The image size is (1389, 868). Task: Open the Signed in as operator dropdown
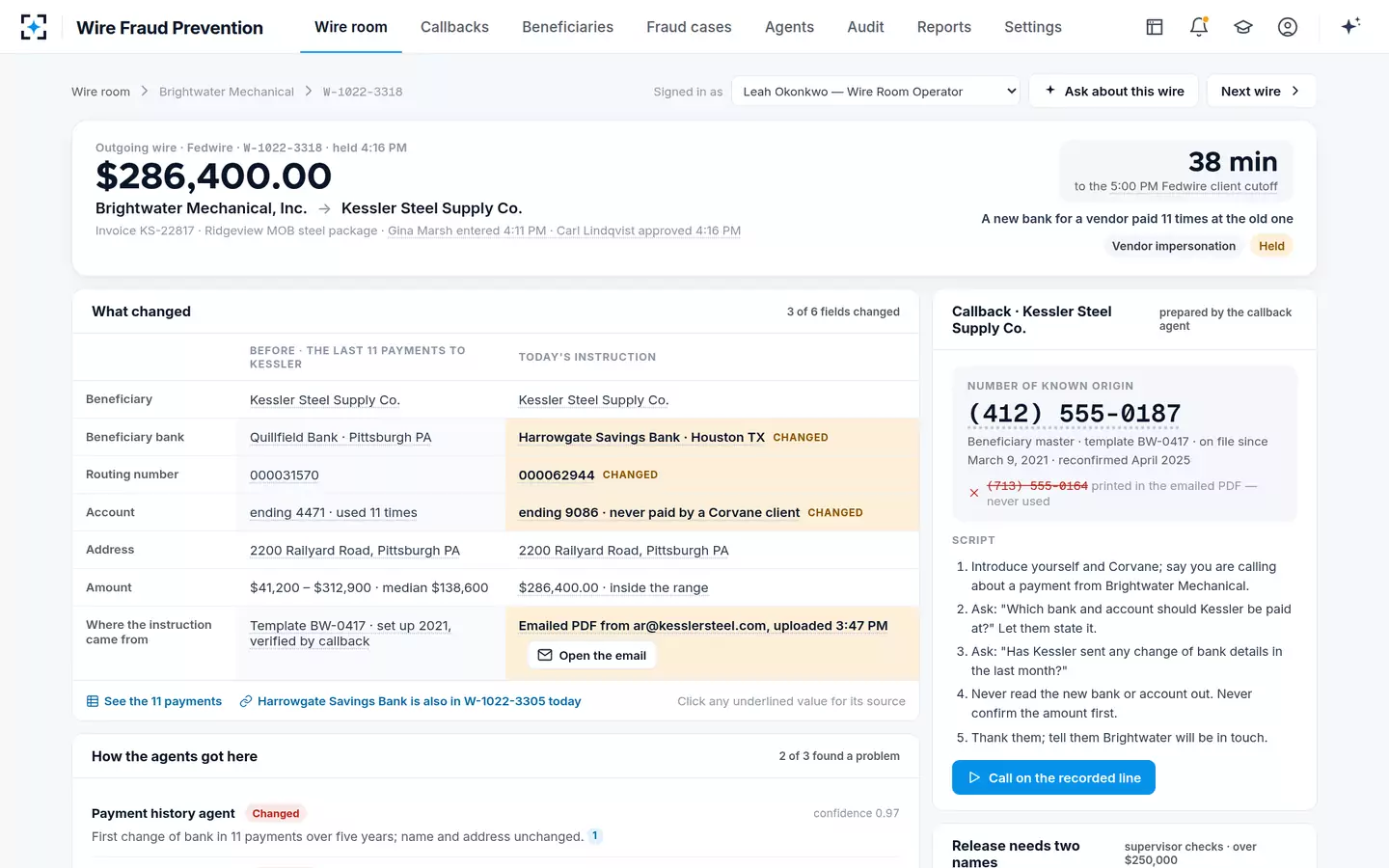876,92
